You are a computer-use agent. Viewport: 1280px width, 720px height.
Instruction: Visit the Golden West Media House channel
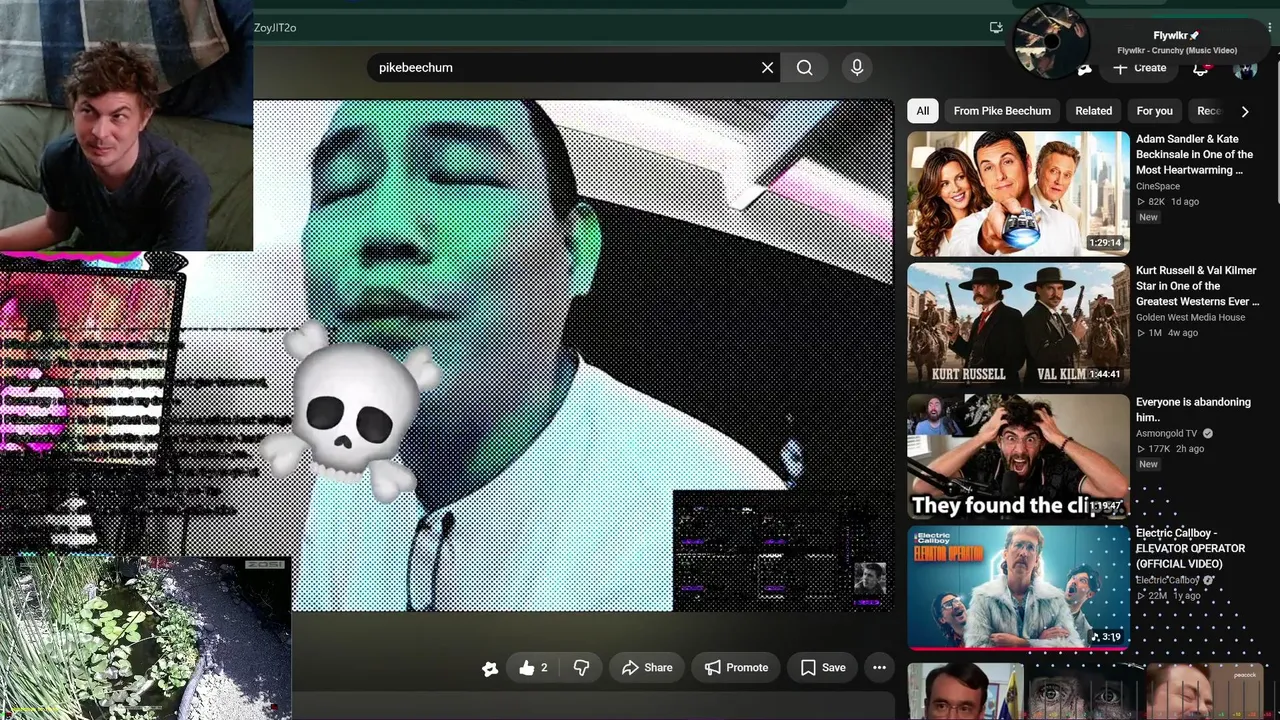coord(1190,317)
